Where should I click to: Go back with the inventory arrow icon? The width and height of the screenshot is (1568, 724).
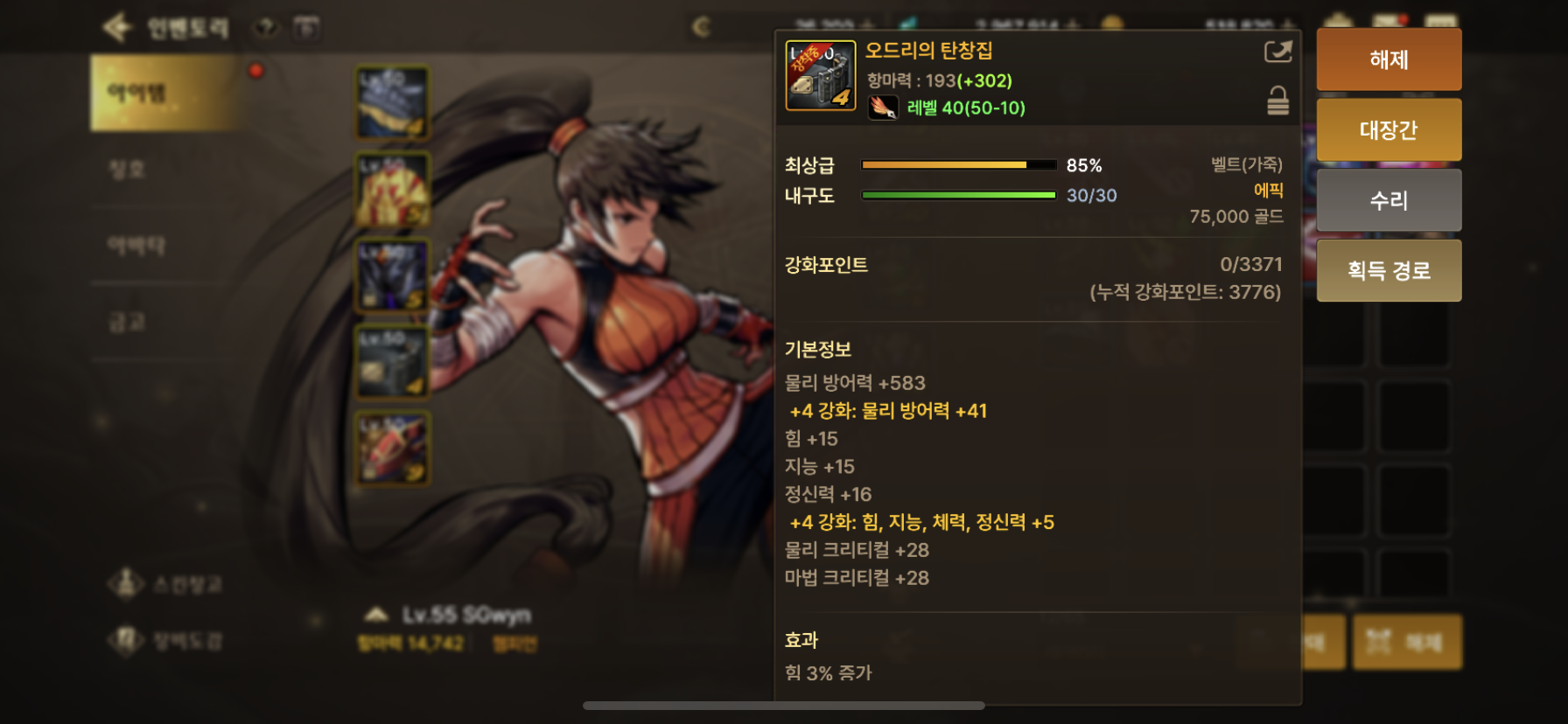coord(117,27)
